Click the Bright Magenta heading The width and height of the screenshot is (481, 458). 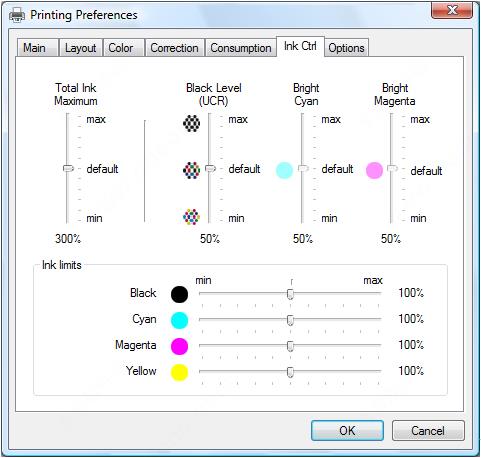[395, 94]
